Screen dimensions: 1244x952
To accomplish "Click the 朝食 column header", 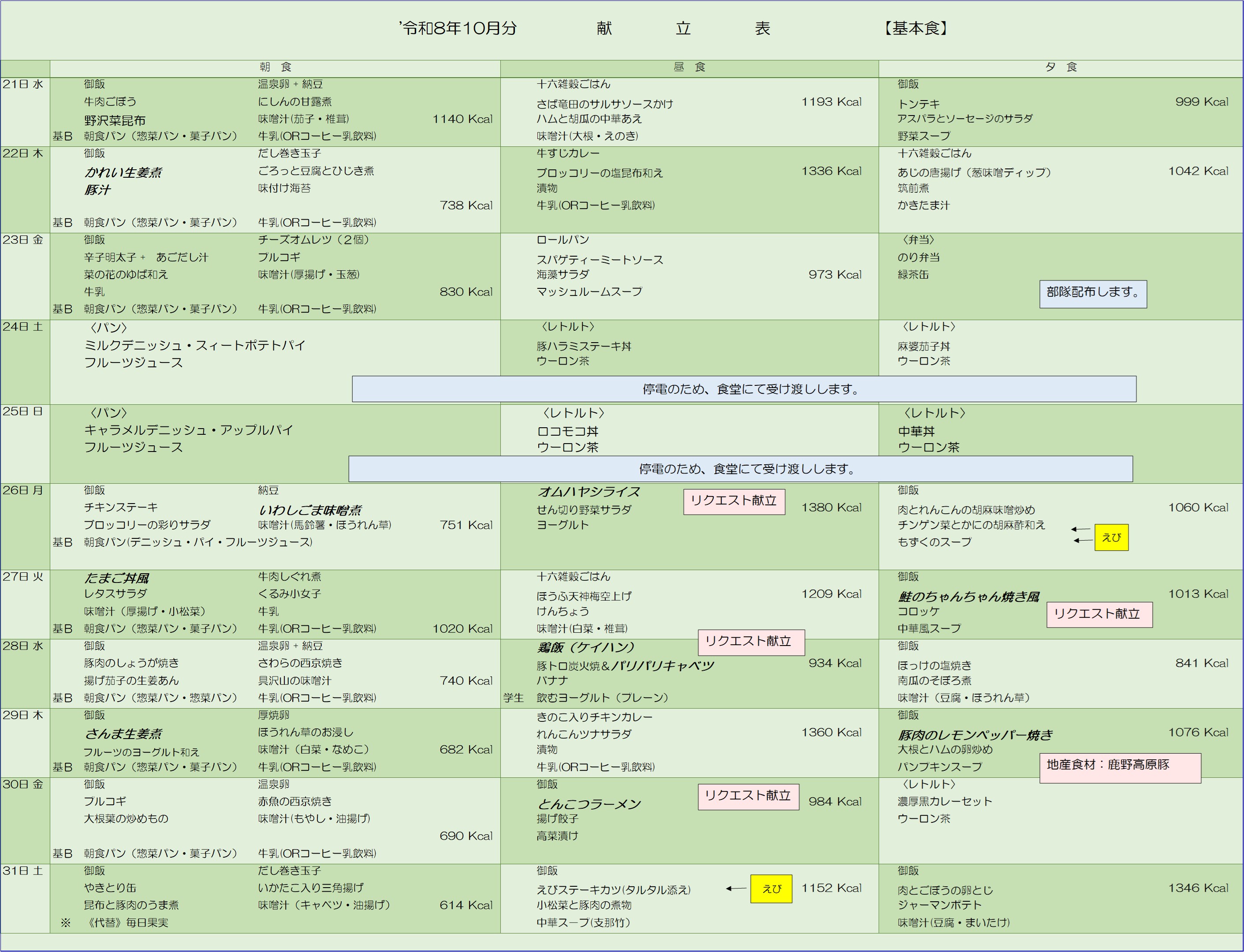I will click(x=276, y=67).
